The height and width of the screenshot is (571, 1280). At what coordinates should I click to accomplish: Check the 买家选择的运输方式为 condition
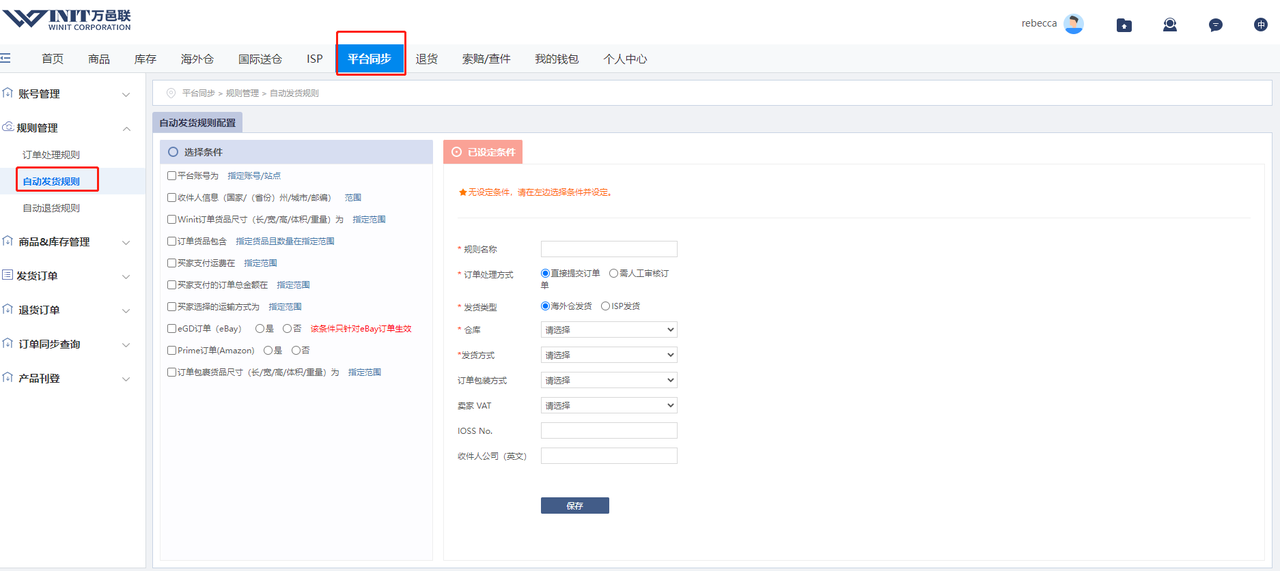171,307
